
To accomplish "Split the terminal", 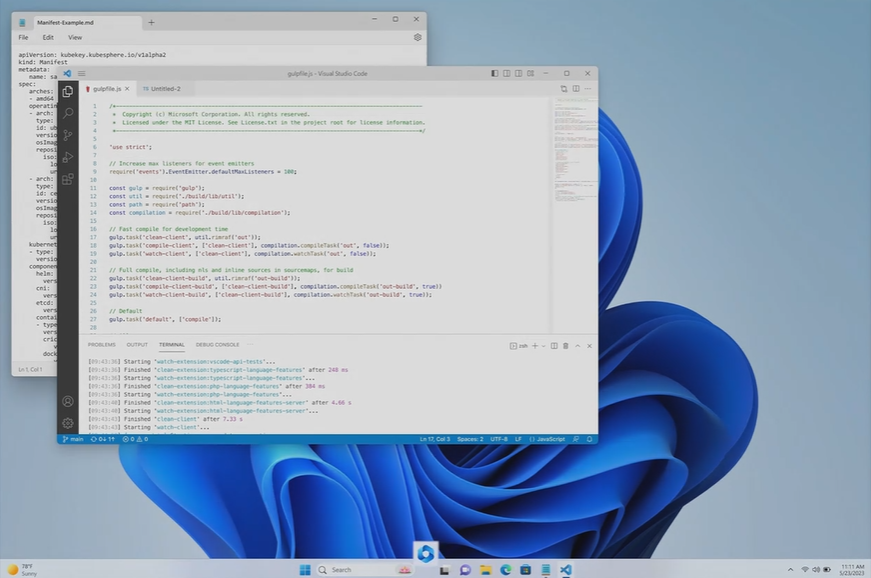I will pos(554,346).
